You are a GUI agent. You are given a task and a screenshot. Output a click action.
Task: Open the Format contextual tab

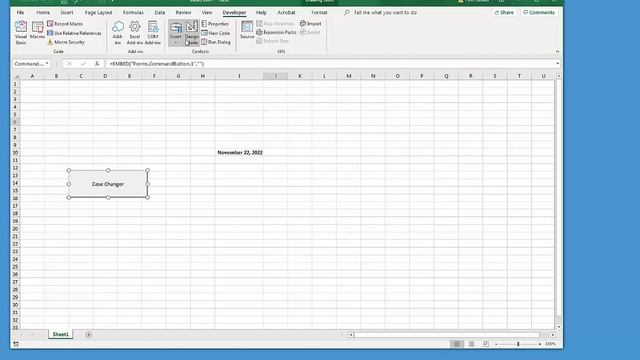pyautogui.click(x=319, y=12)
